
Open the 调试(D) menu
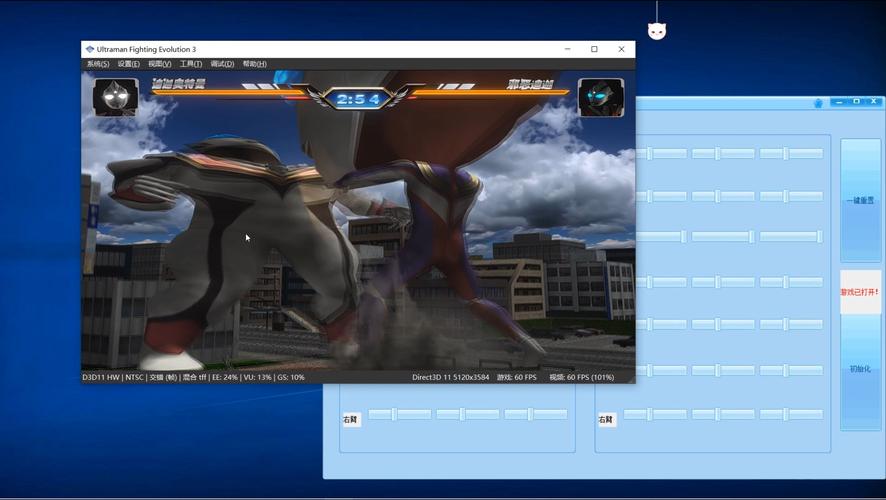point(222,64)
